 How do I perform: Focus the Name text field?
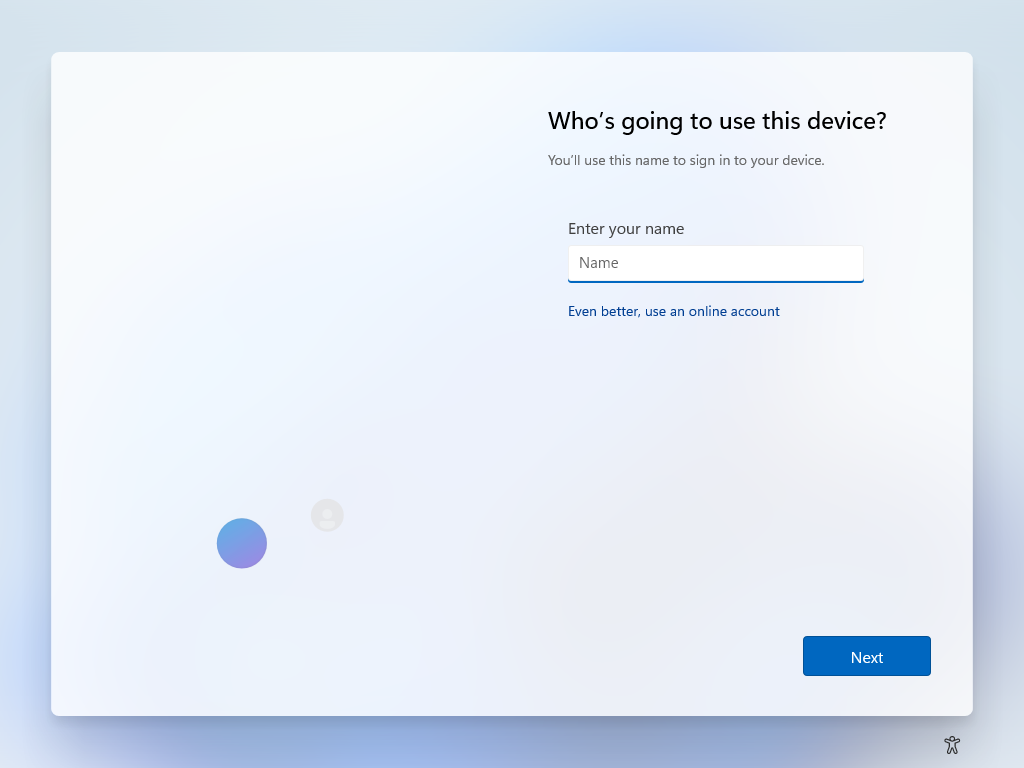(715, 263)
